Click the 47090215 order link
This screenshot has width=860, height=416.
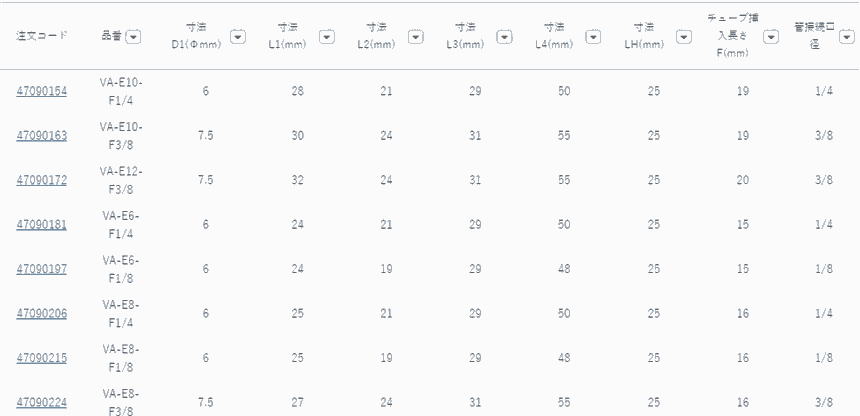click(42, 358)
